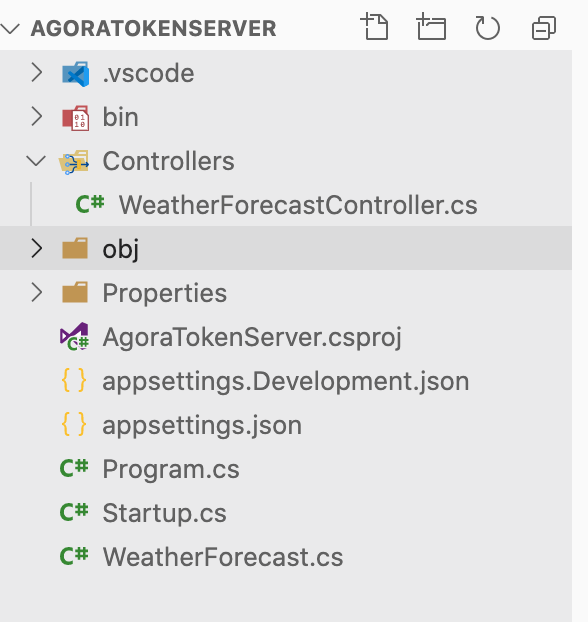The image size is (588, 622).
Task: Click the C# icon beside Program.cs
Action: (x=74, y=468)
